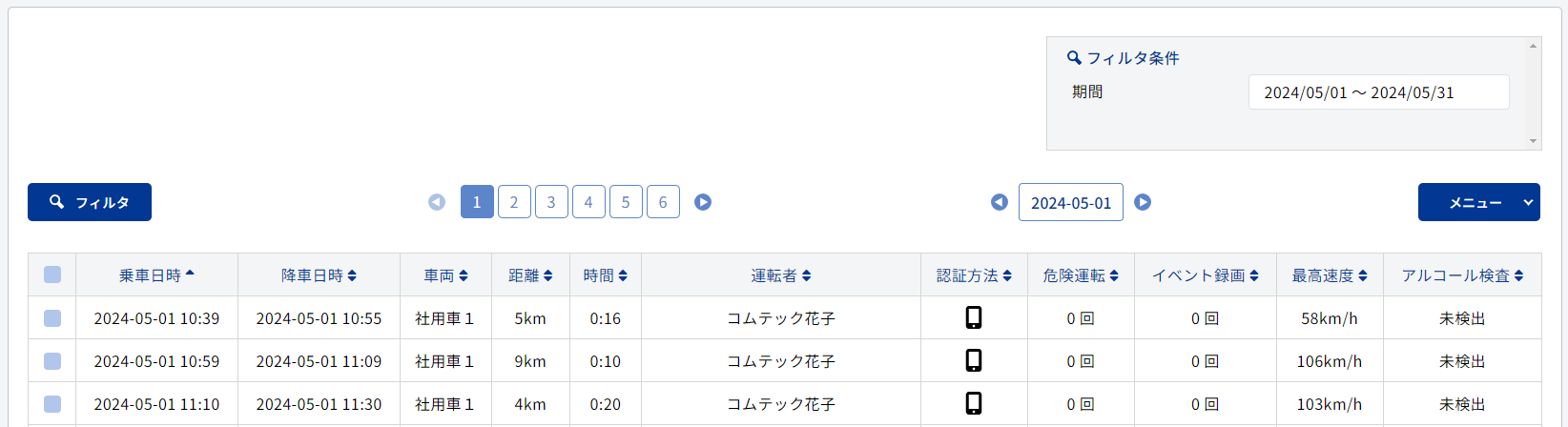The image size is (1568, 427).
Task: Check the row starting 2024-05-01 10:59
Action: point(52,361)
